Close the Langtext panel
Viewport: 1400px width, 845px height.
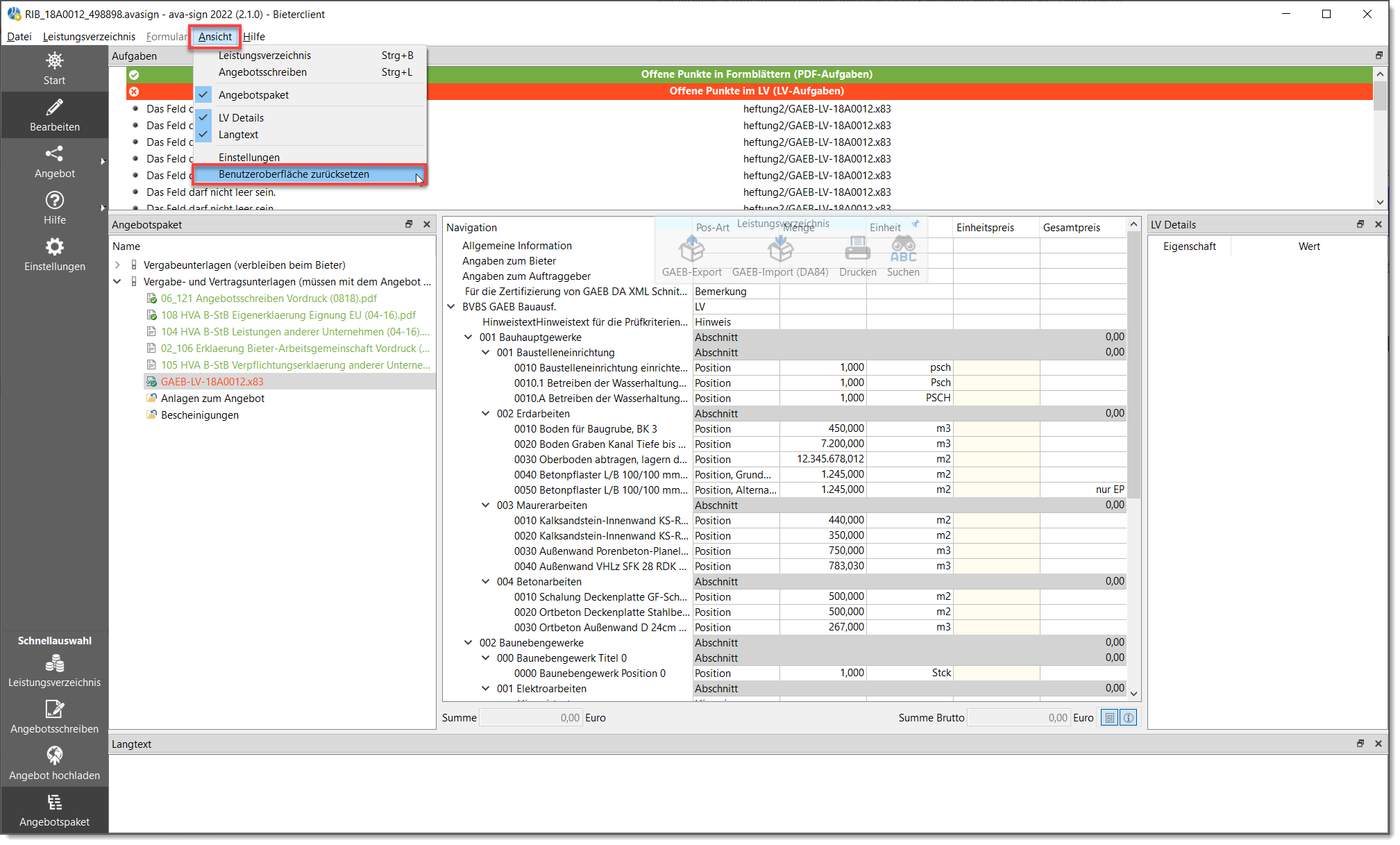point(1378,744)
